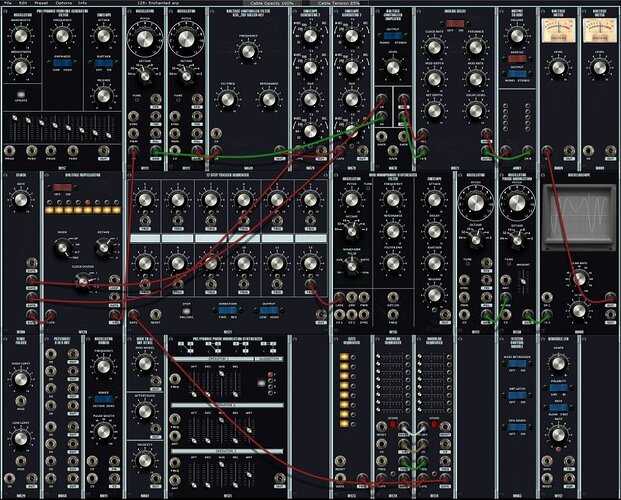The height and width of the screenshot is (500, 621).
Task: Click the Update button in the harmonic generator
Action: click(21, 95)
